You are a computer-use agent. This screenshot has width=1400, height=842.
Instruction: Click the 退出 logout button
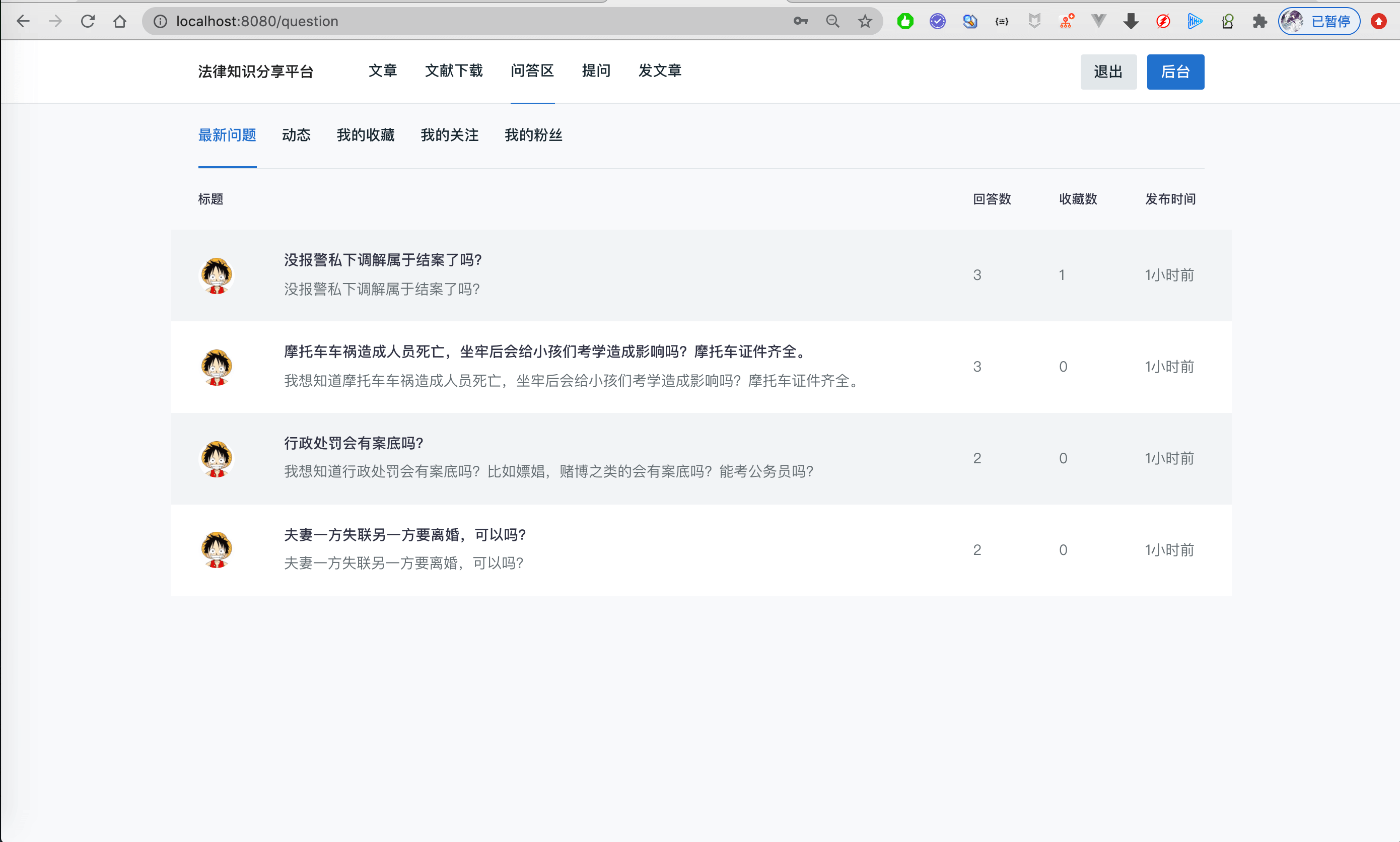(1108, 72)
